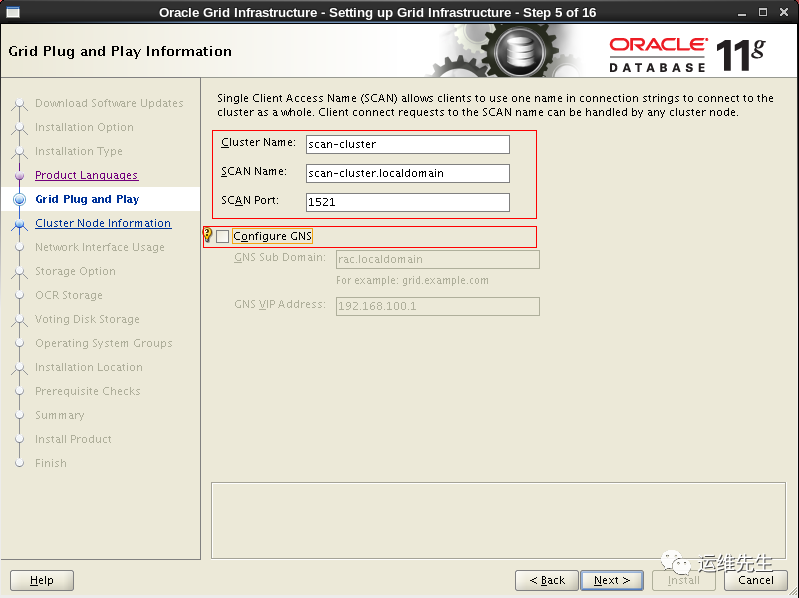Go back with the Back button
This screenshot has width=799, height=598.
tap(547, 580)
